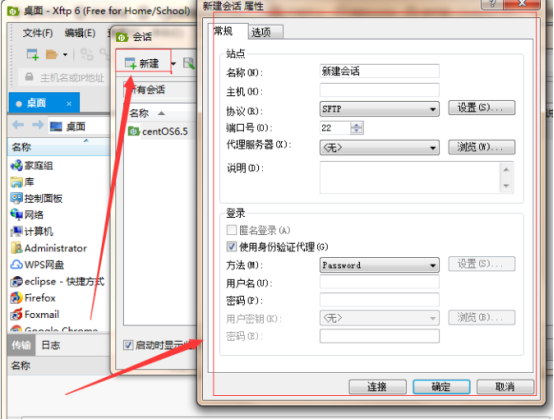Expand the 协议 SFTP dropdown
554x420 pixels.
pos(379,109)
